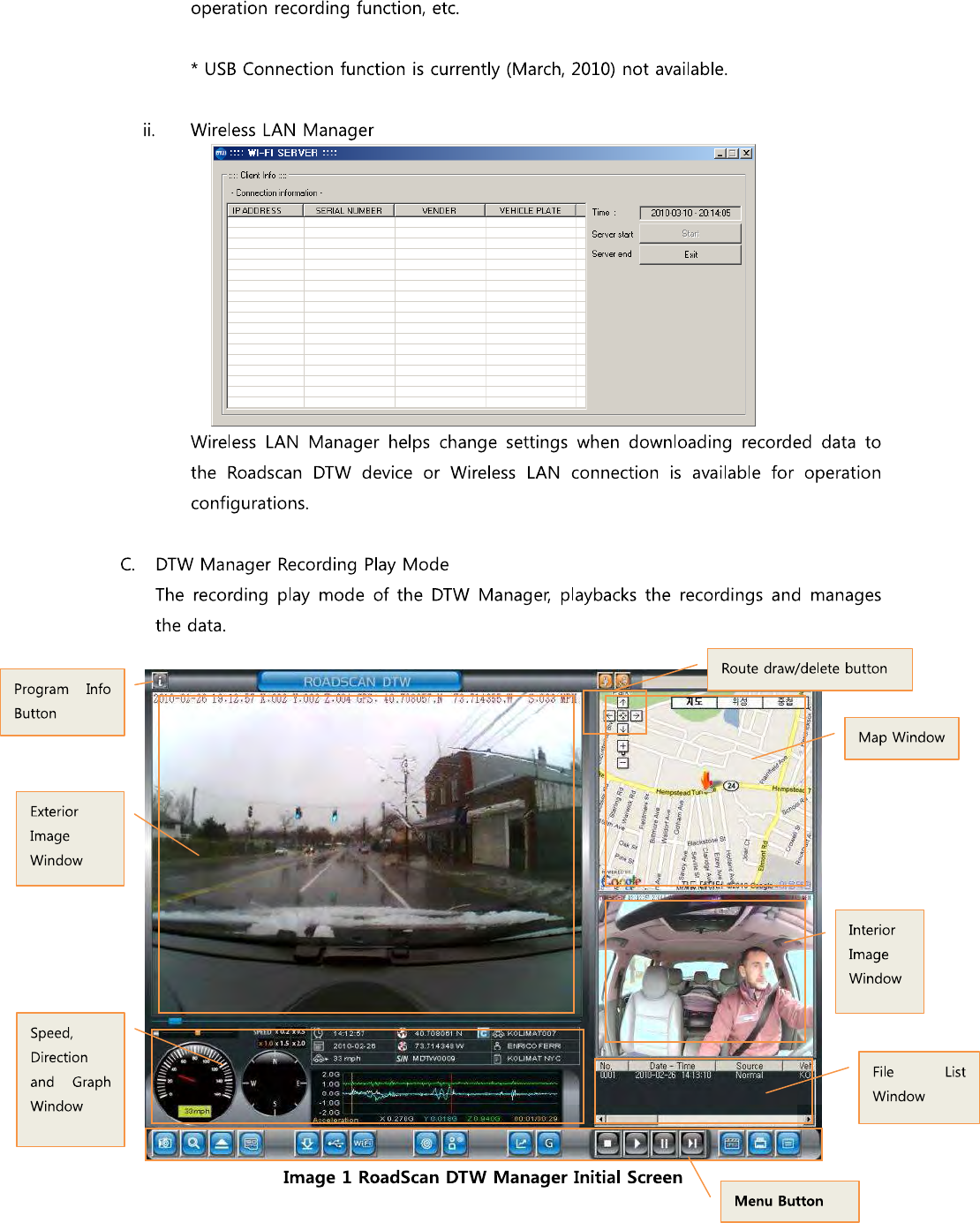Switch the map to 지도 view

pyautogui.click(x=695, y=702)
